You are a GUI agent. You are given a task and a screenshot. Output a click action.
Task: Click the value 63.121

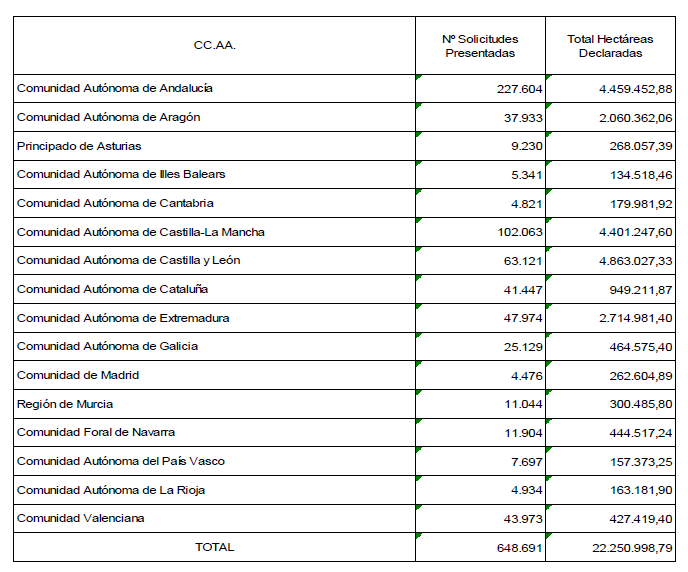click(523, 261)
